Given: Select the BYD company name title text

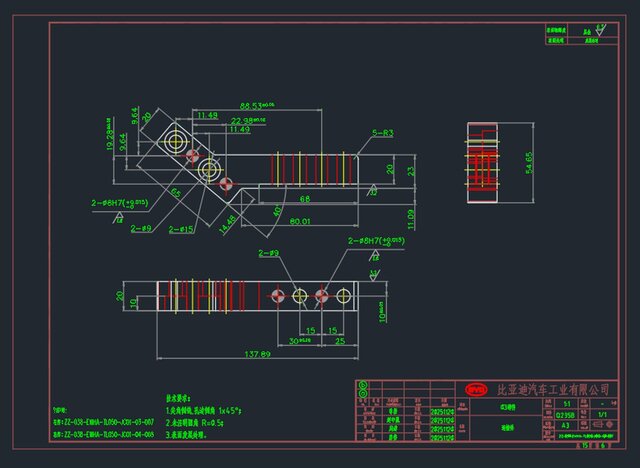Looking at the screenshot, I should (x=553, y=390).
